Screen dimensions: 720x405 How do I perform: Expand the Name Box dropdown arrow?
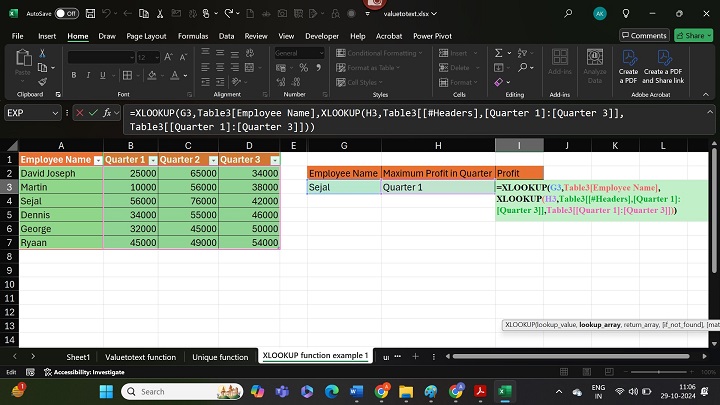(57, 114)
